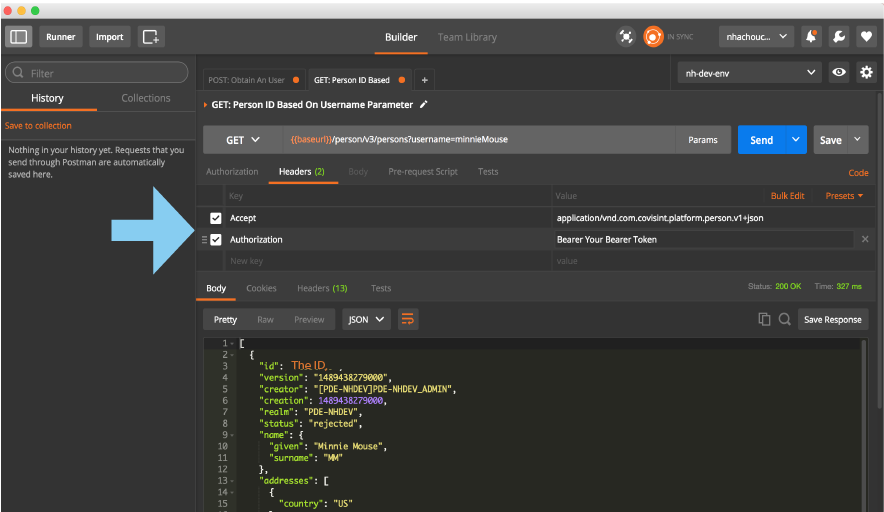Open settings with the wrench icon

(x=839, y=37)
